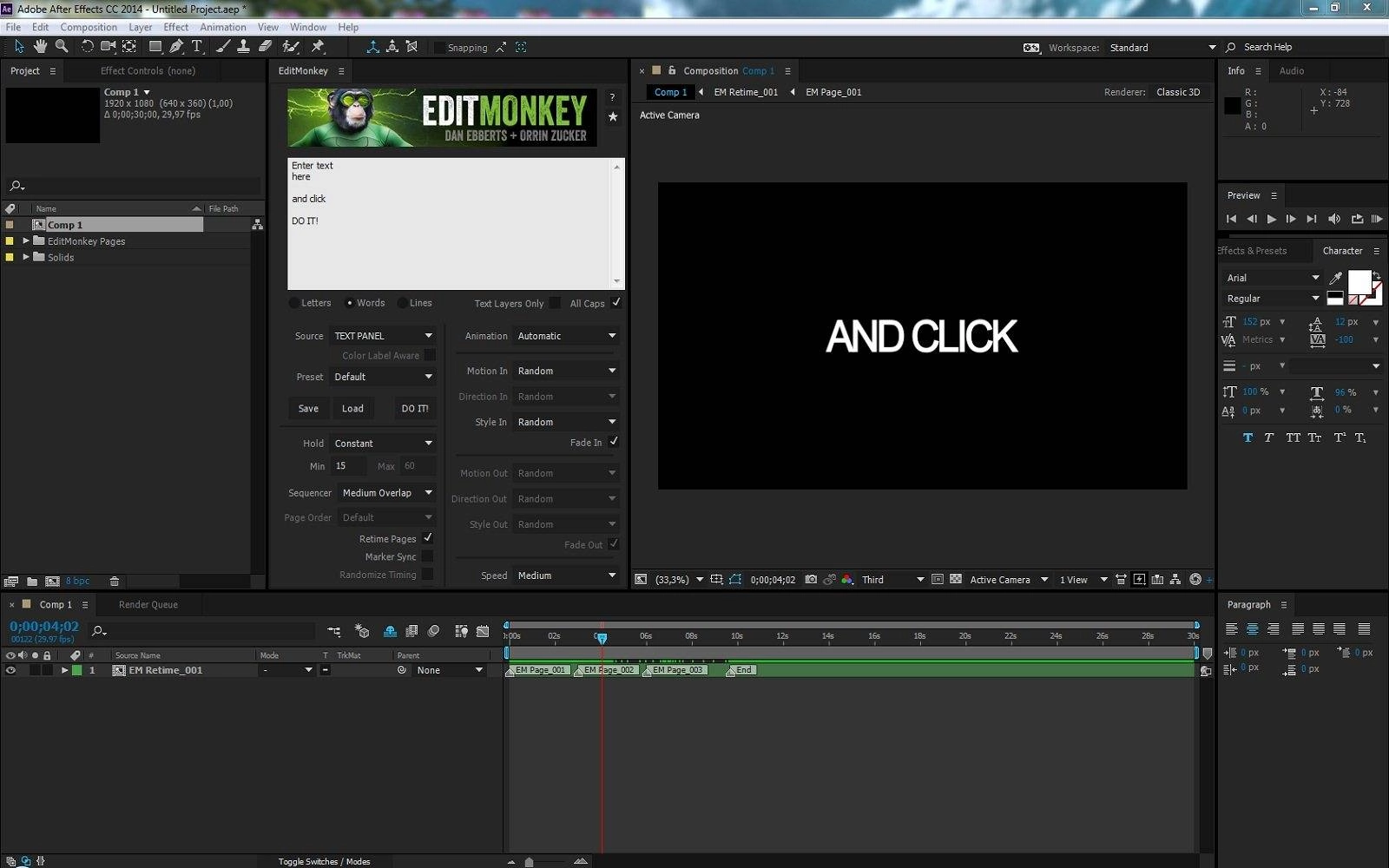Select the Selection arrow tool
Screen dimensions: 1389x868
pos(19,47)
